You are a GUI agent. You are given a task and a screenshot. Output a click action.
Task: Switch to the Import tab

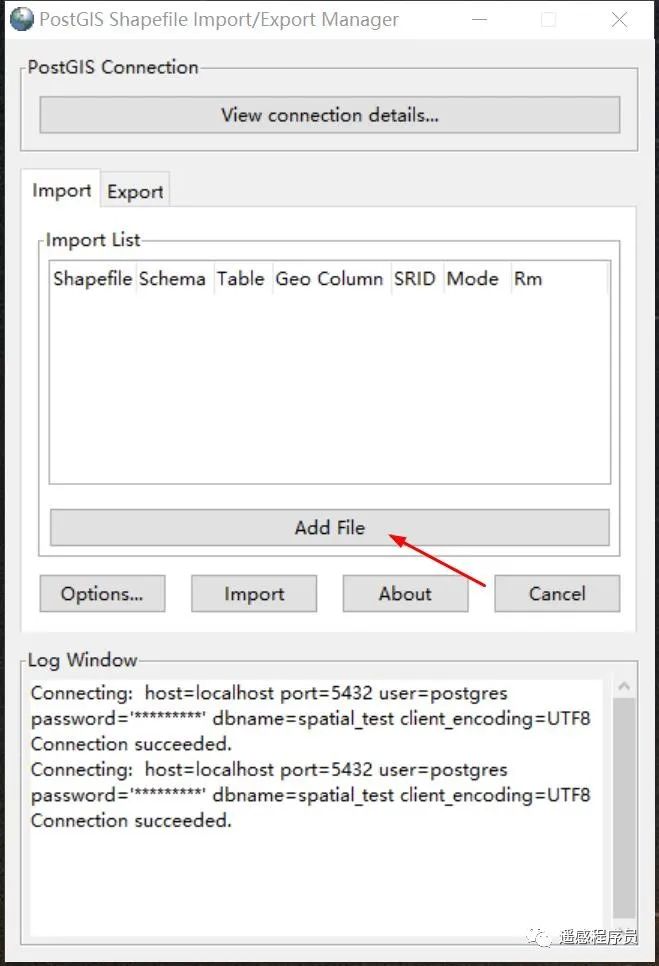(61, 190)
